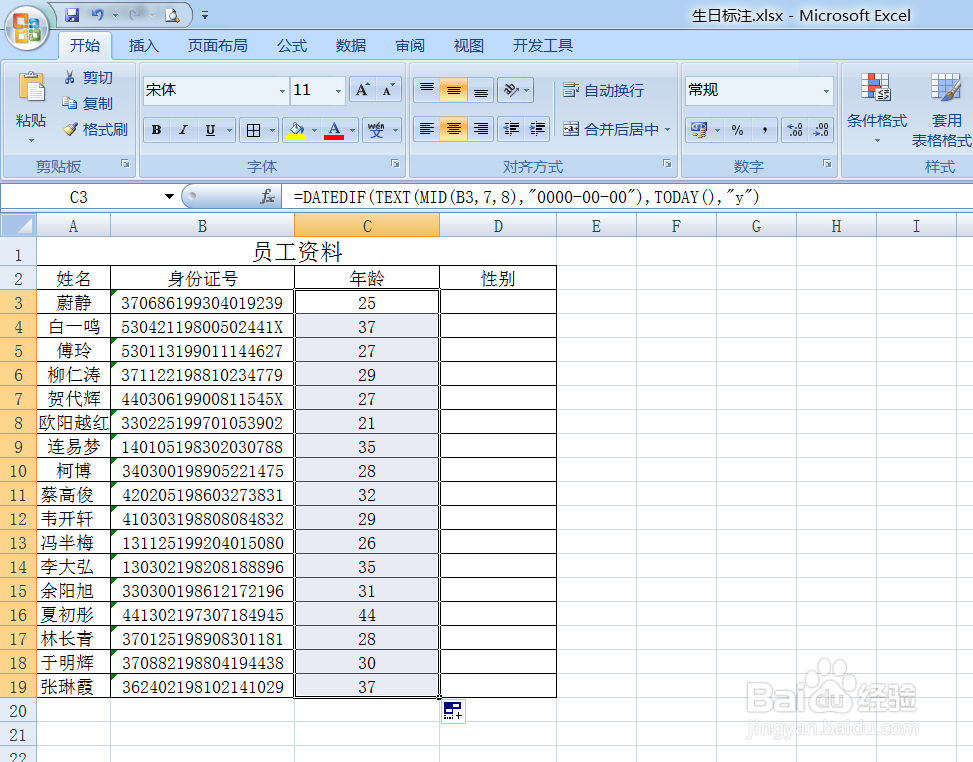Select cell with name 白一鸣
Screen dimensions: 973x762
click(x=73, y=327)
